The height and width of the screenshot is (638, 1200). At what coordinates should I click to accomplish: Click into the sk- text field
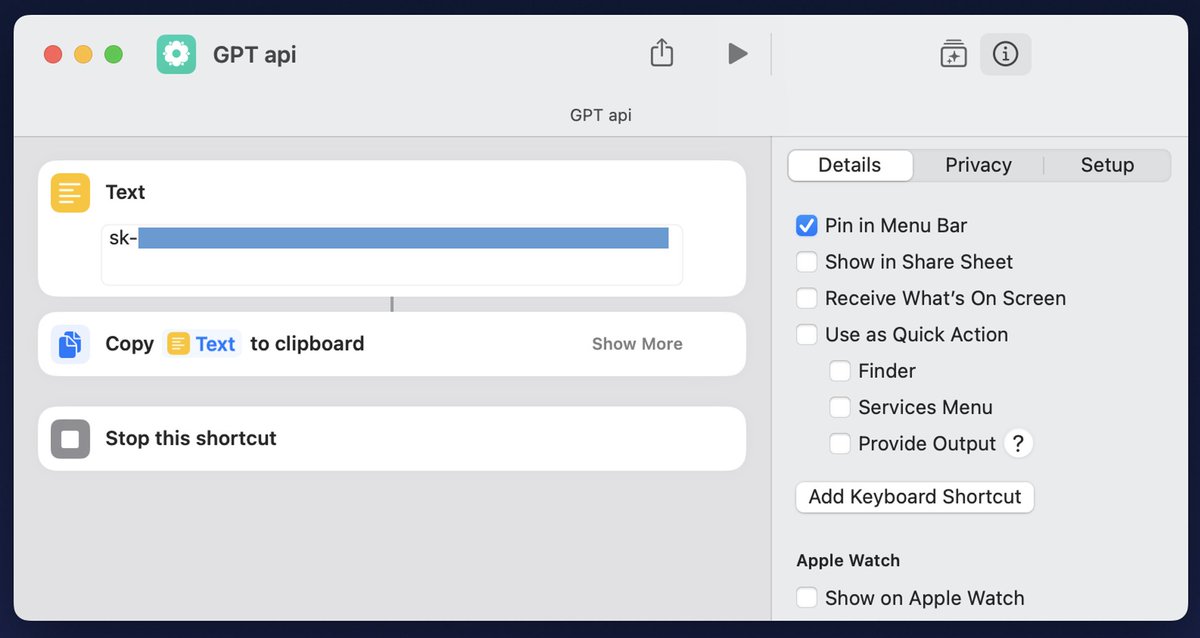[x=392, y=255]
